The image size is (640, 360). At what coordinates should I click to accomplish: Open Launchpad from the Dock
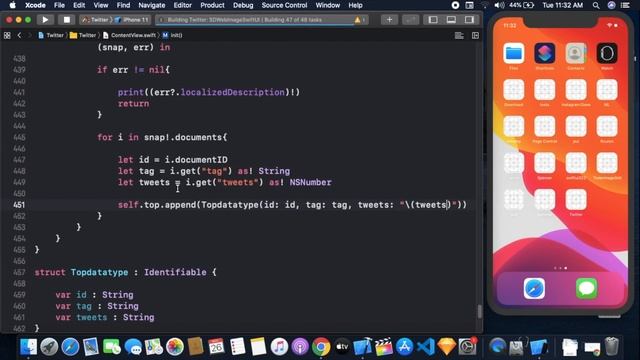(49, 347)
